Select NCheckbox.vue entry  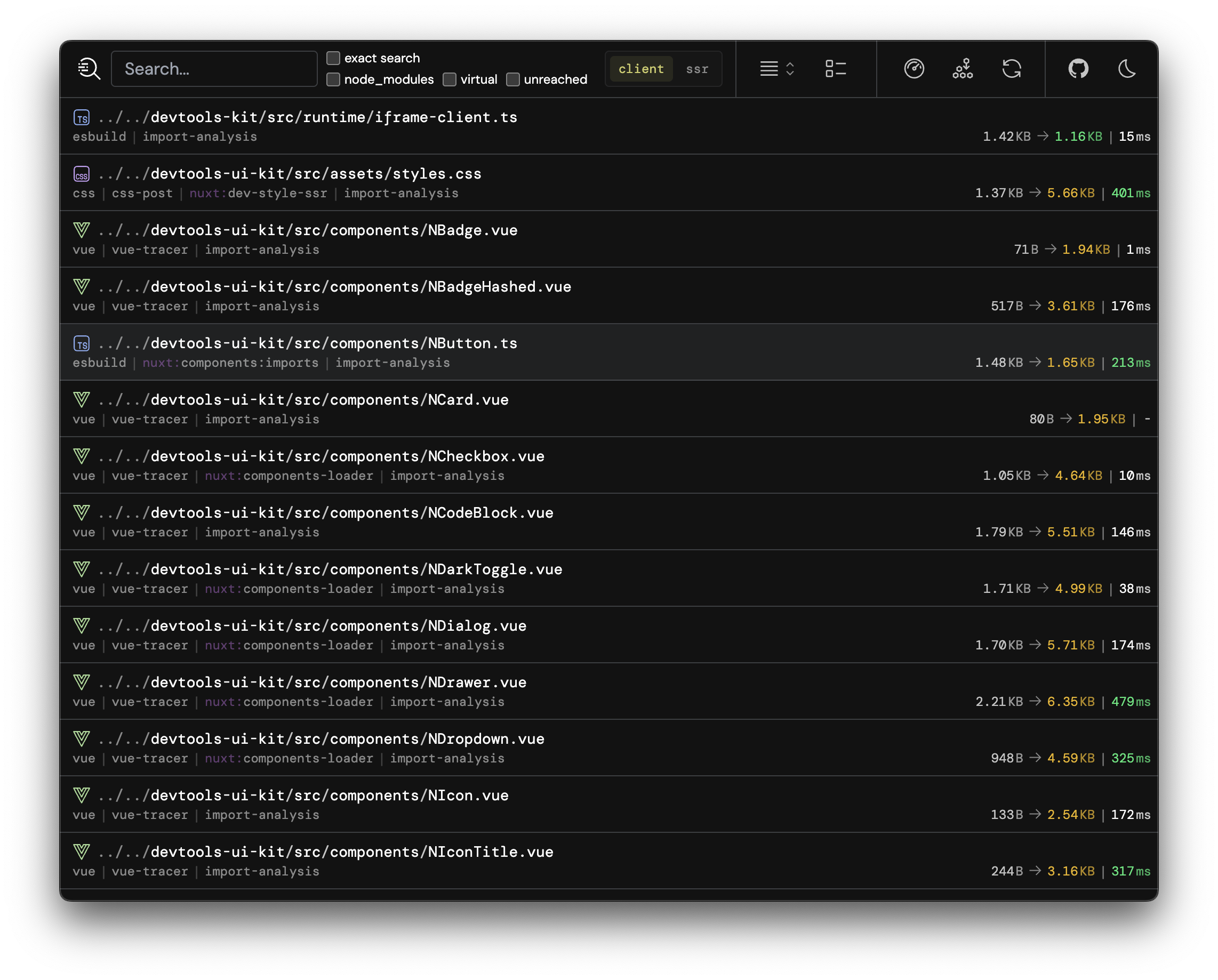(x=609, y=465)
